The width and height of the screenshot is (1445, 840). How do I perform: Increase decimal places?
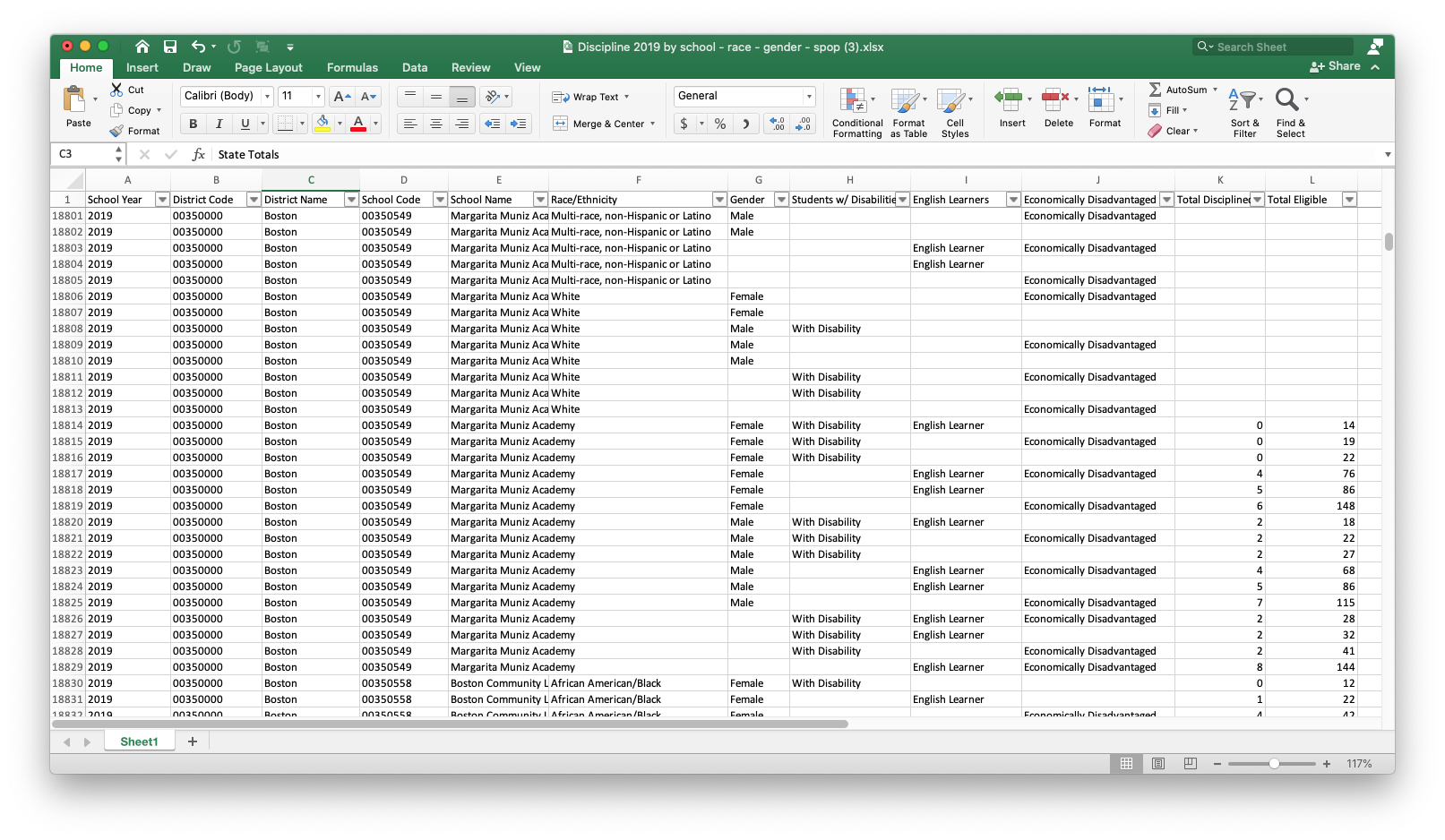(x=777, y=124)
